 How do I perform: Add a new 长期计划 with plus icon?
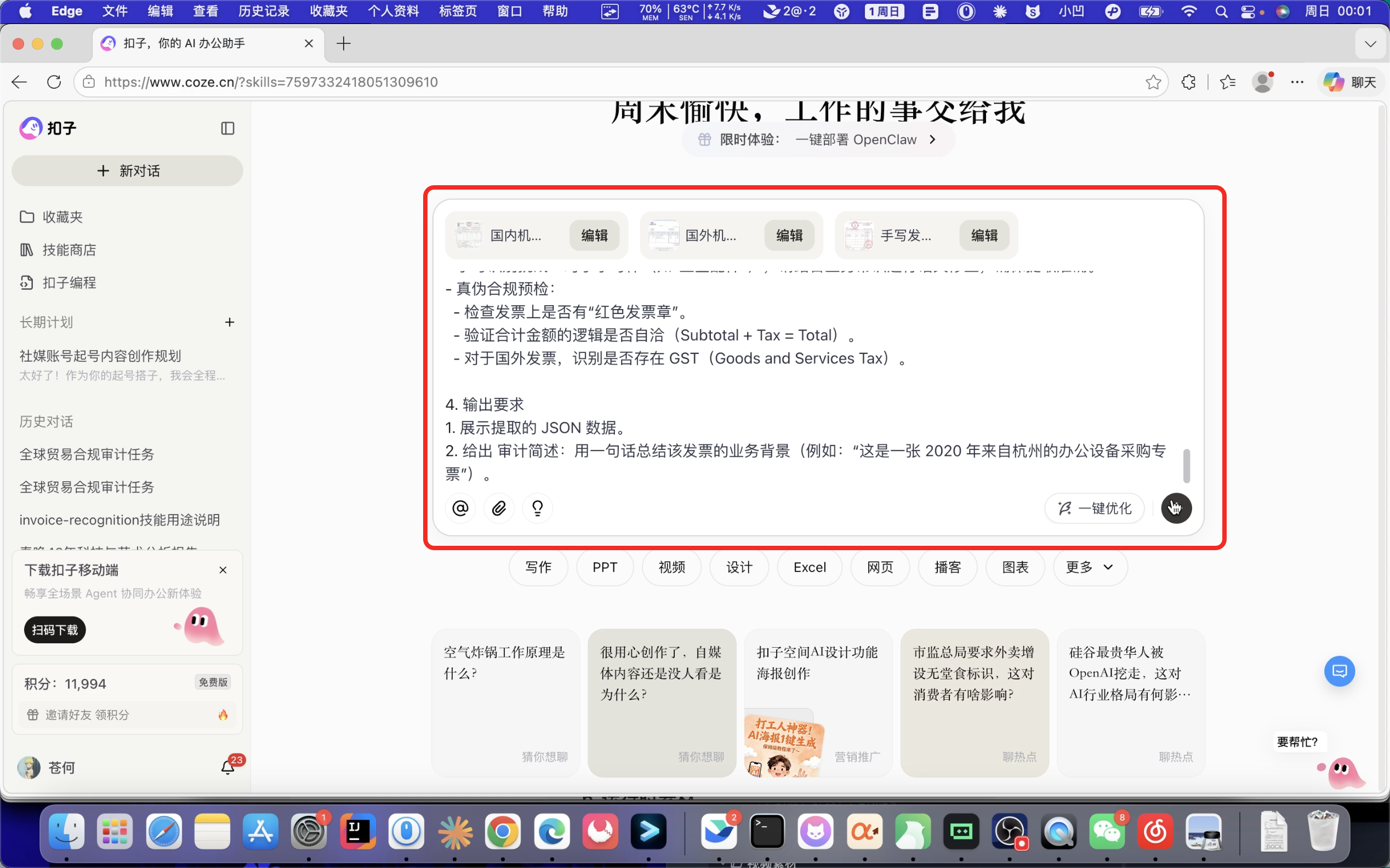pos(230,322)
